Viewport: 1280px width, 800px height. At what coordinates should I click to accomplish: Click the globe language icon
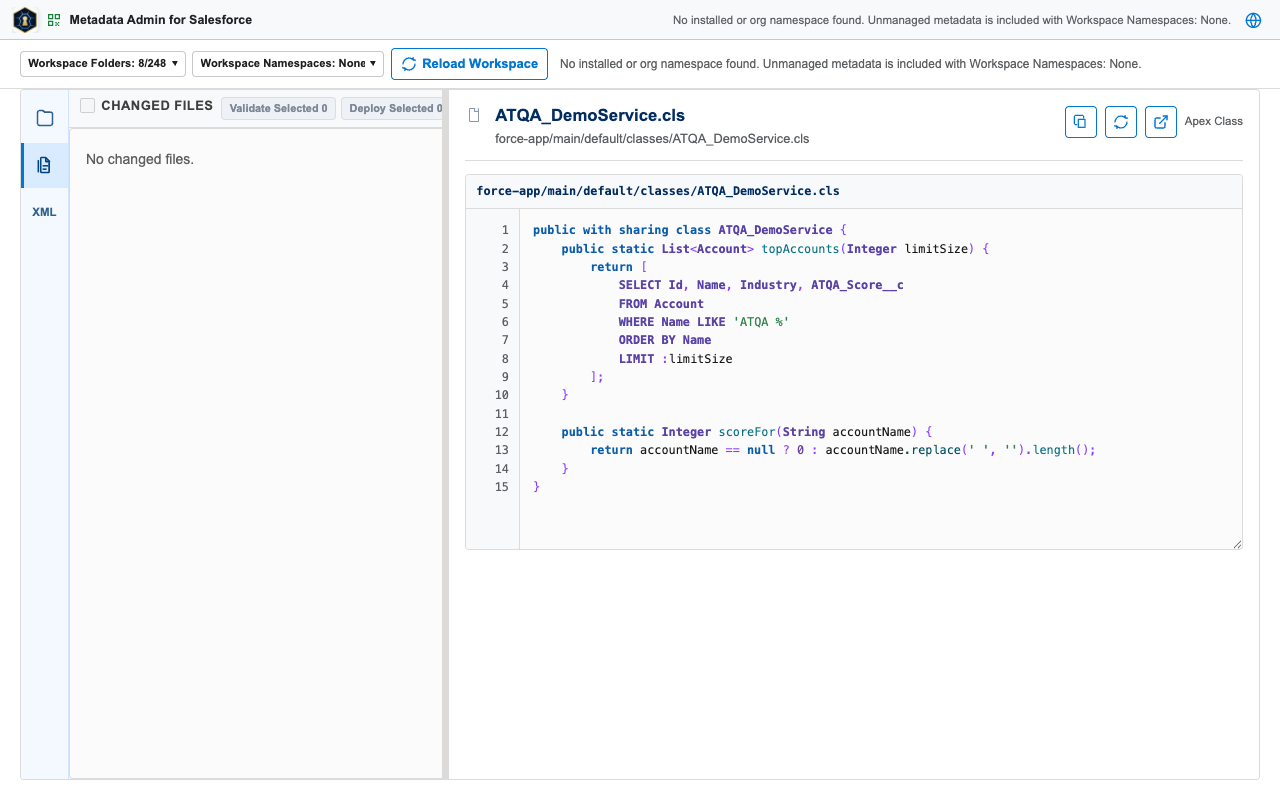pos(1253,20)
